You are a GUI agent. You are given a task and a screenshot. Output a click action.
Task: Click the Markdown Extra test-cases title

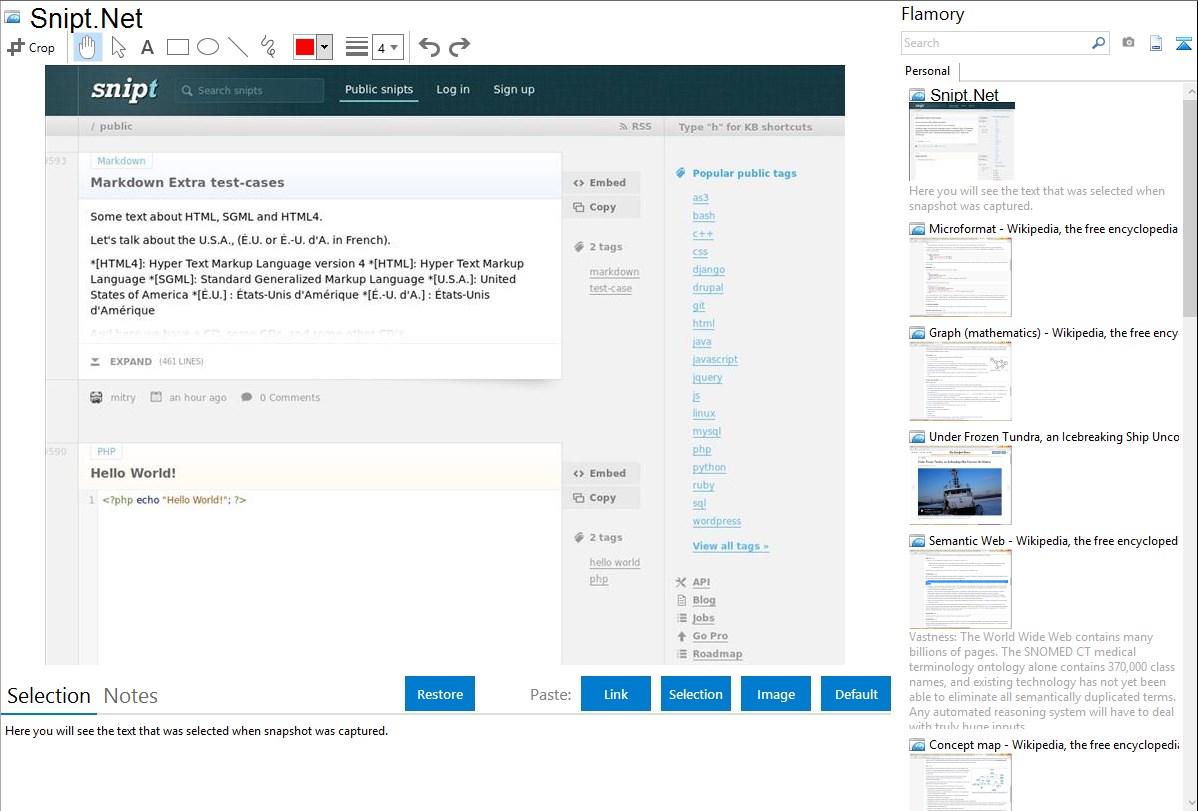187,183
